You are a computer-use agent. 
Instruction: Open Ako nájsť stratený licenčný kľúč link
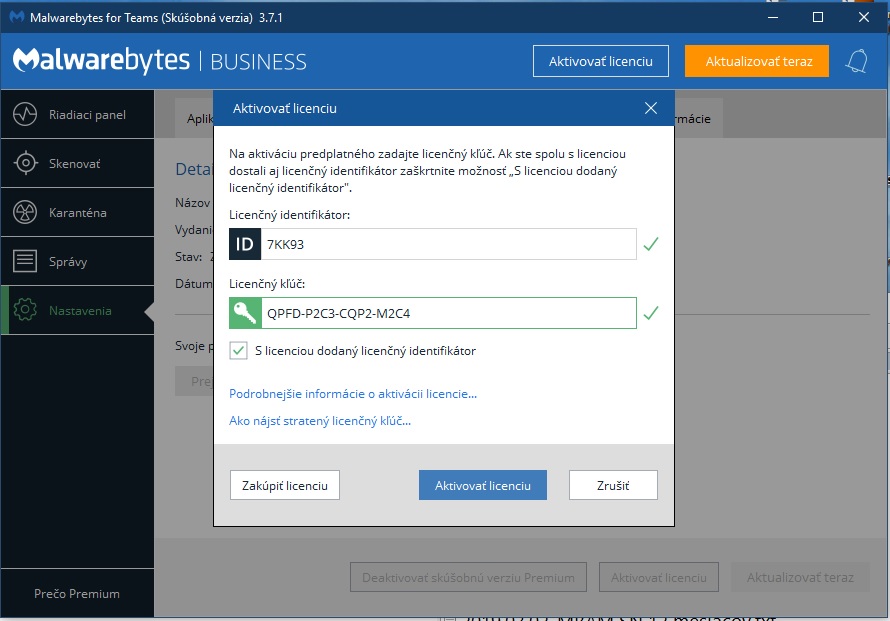320,421
